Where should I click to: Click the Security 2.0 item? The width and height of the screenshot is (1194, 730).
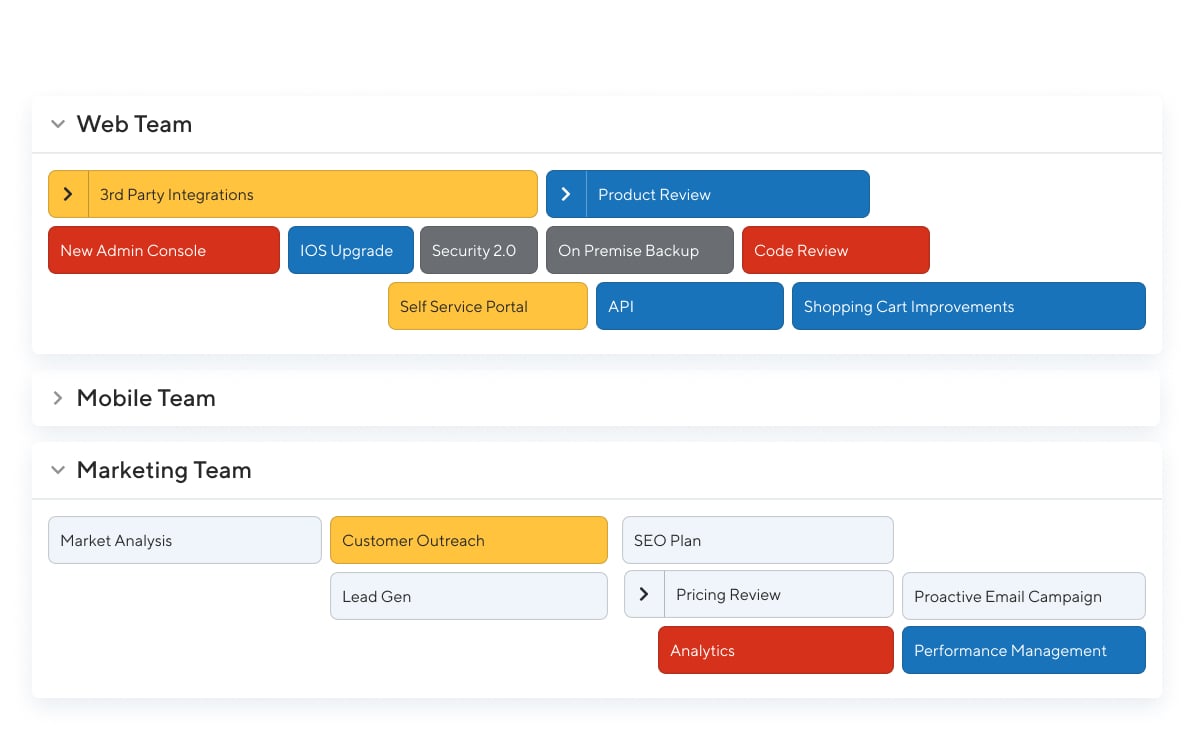(478, 251)
